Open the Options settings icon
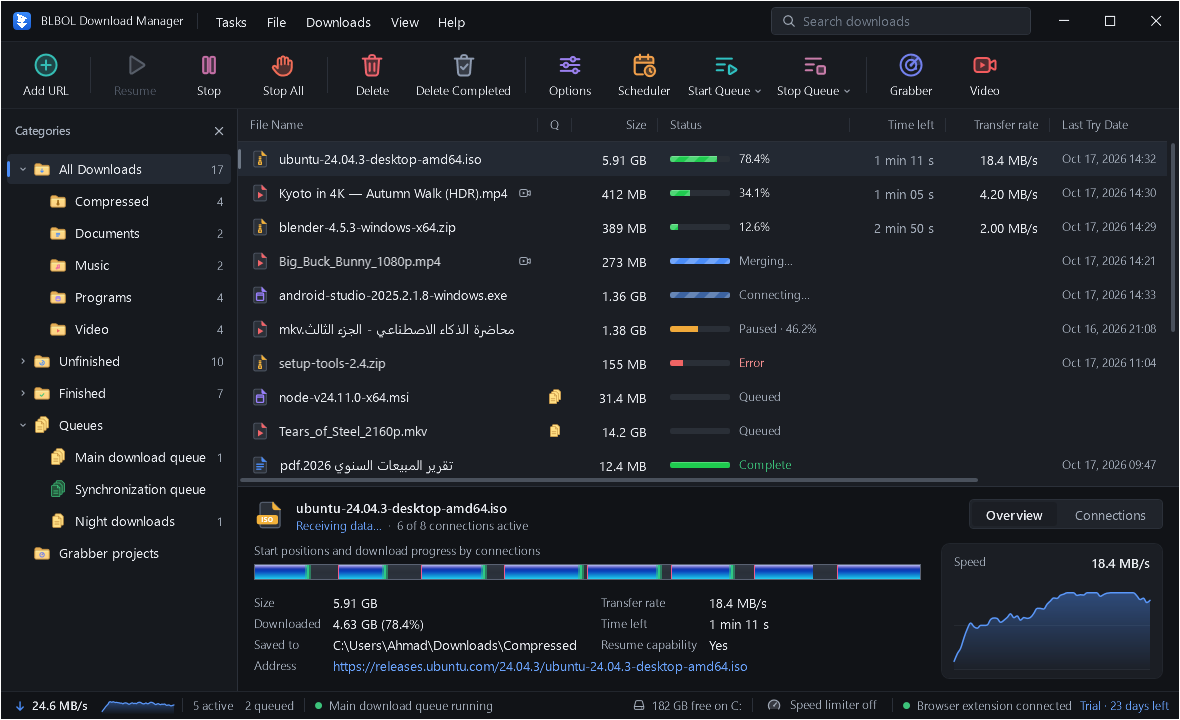The image size is (1180, 720). coord(570,65)
